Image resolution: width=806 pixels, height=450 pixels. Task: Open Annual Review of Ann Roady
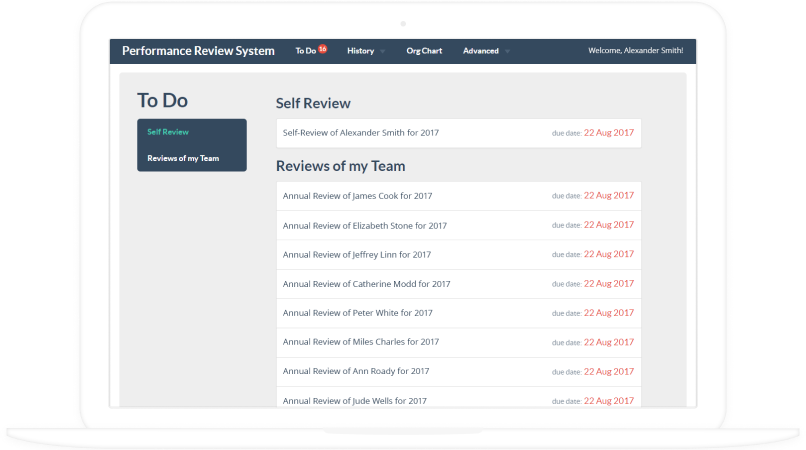(x=356, y=371)
